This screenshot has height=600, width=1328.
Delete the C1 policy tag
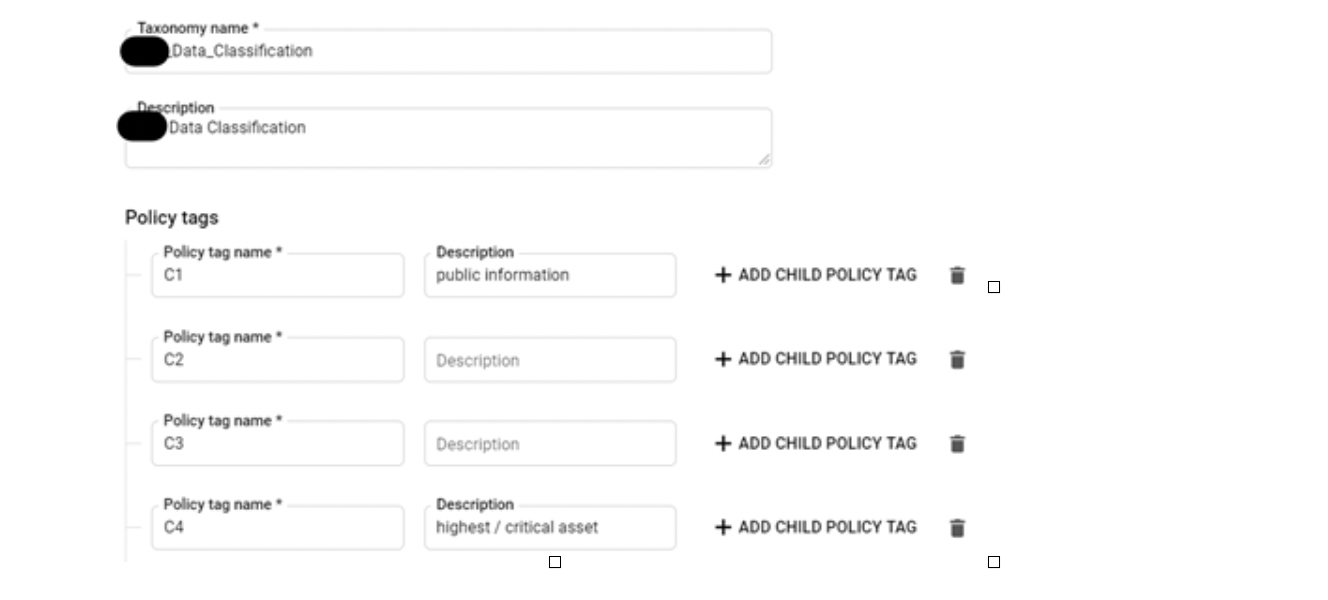pos(956,275)
